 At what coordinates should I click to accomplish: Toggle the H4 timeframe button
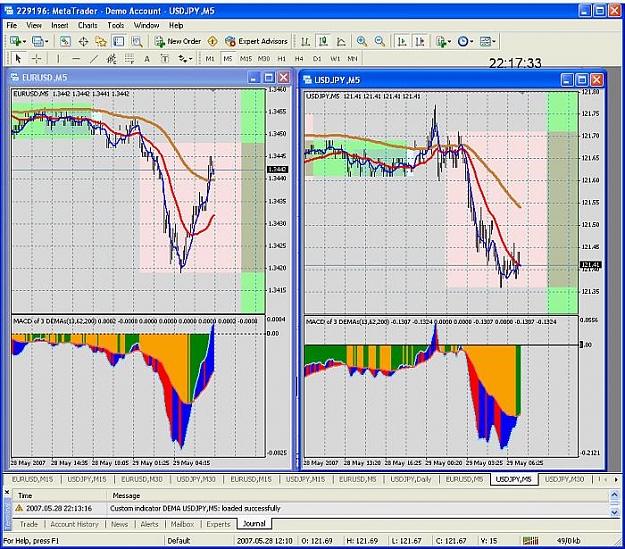[x=299, y=59]
